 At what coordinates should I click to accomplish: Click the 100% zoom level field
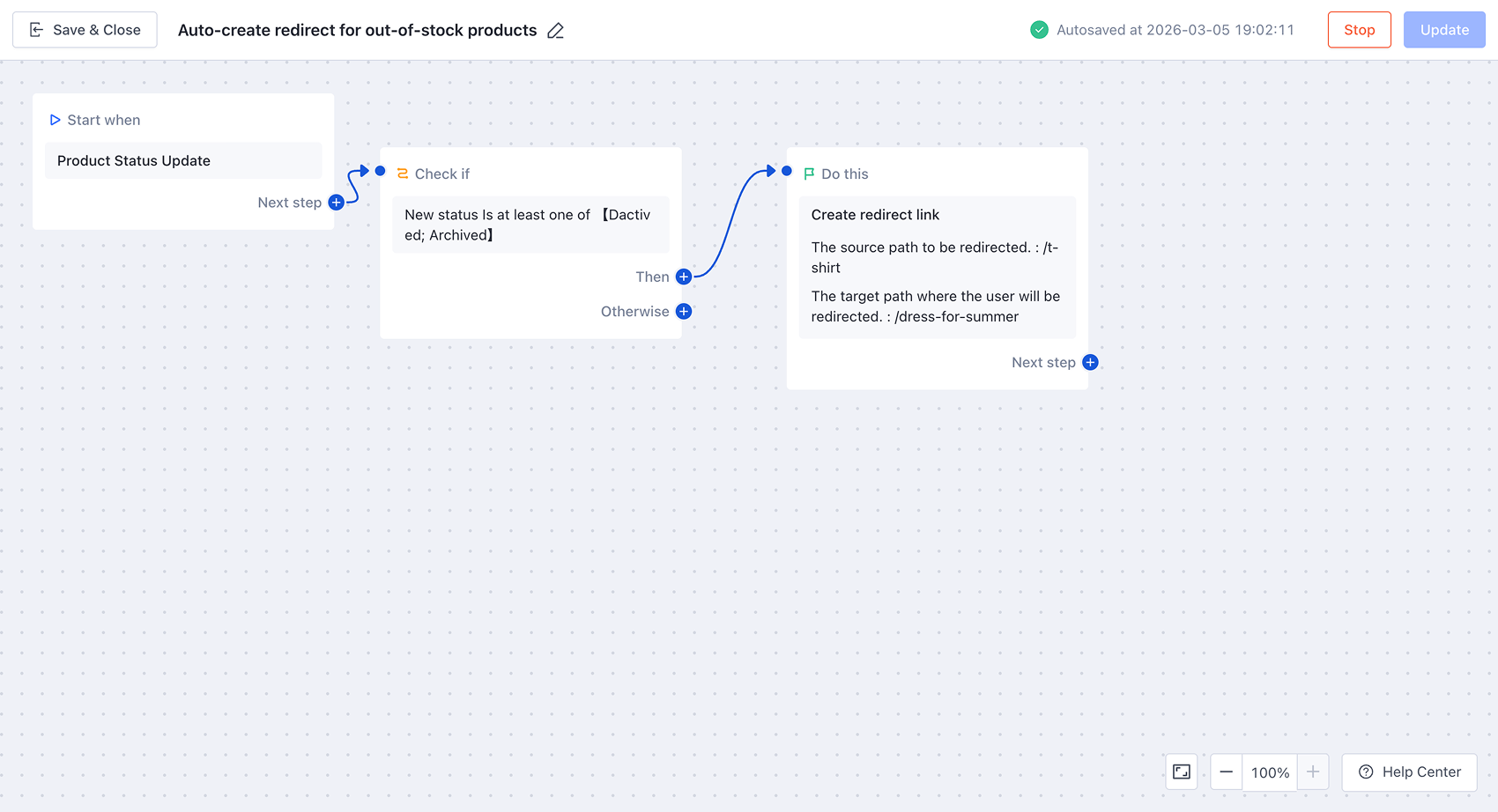coord(1270,772)
